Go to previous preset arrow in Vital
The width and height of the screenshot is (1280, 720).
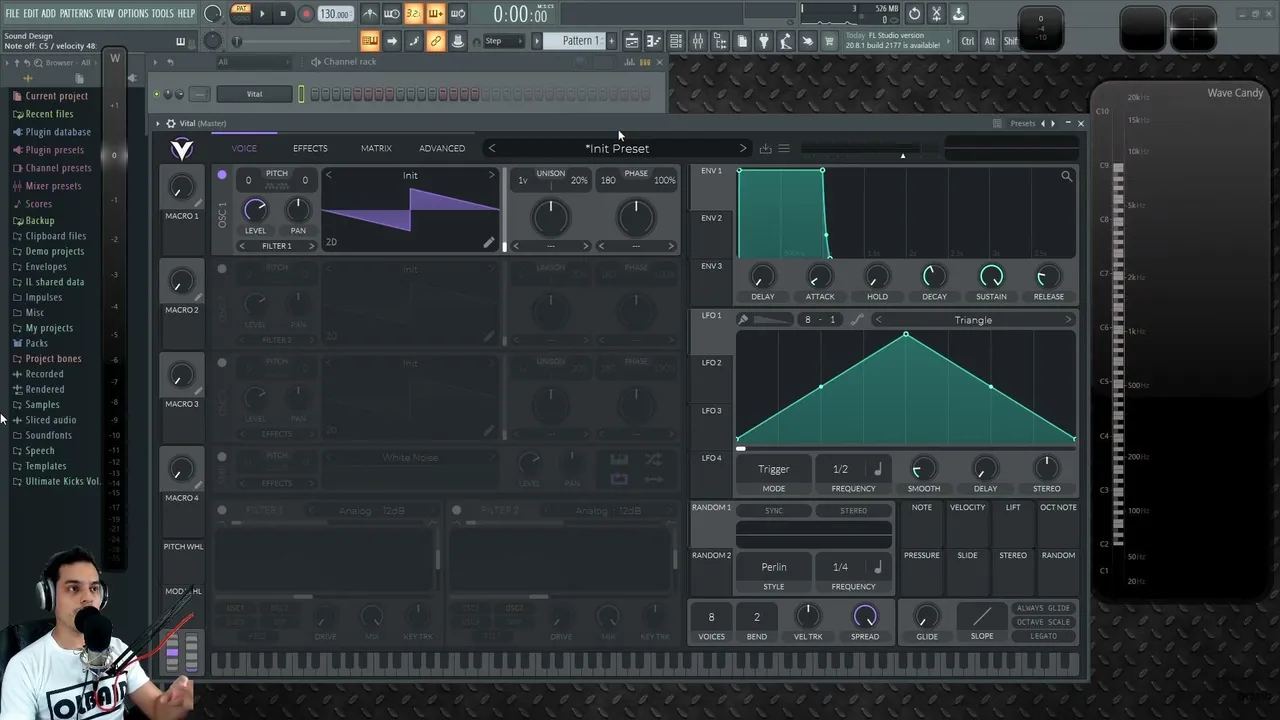point(491,148)
